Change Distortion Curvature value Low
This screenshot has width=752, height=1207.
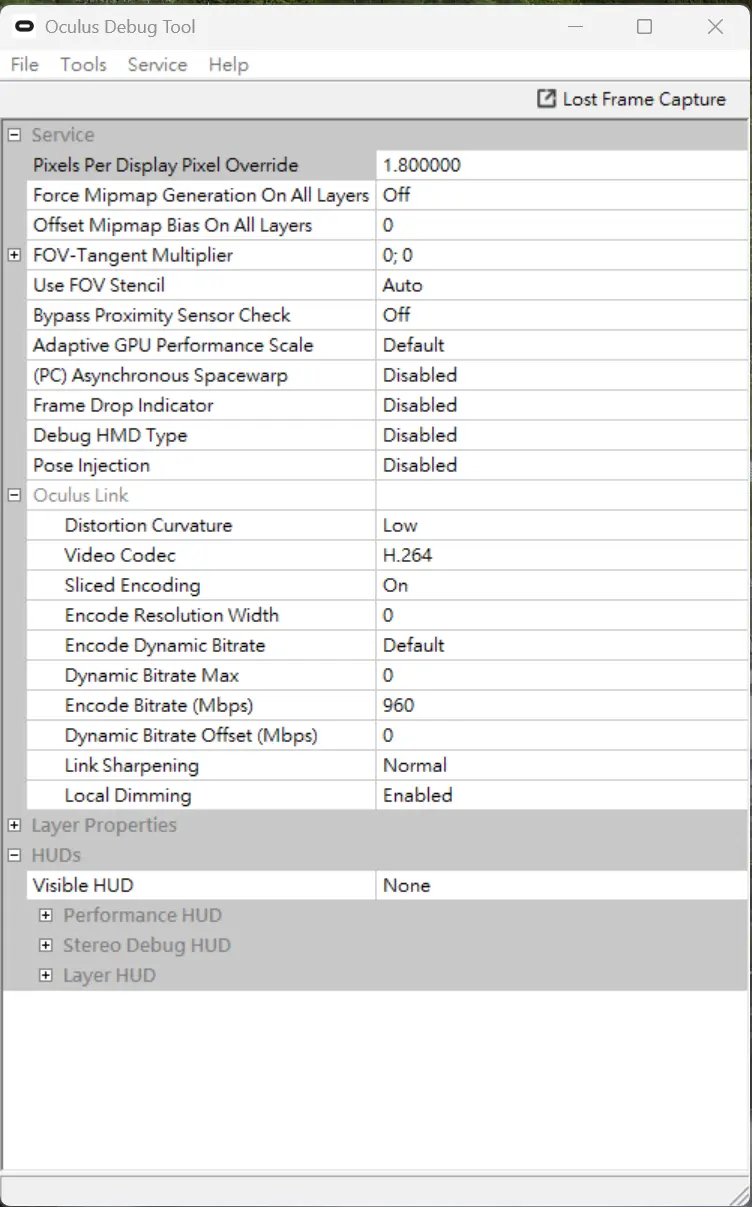[x=562, y=525]
